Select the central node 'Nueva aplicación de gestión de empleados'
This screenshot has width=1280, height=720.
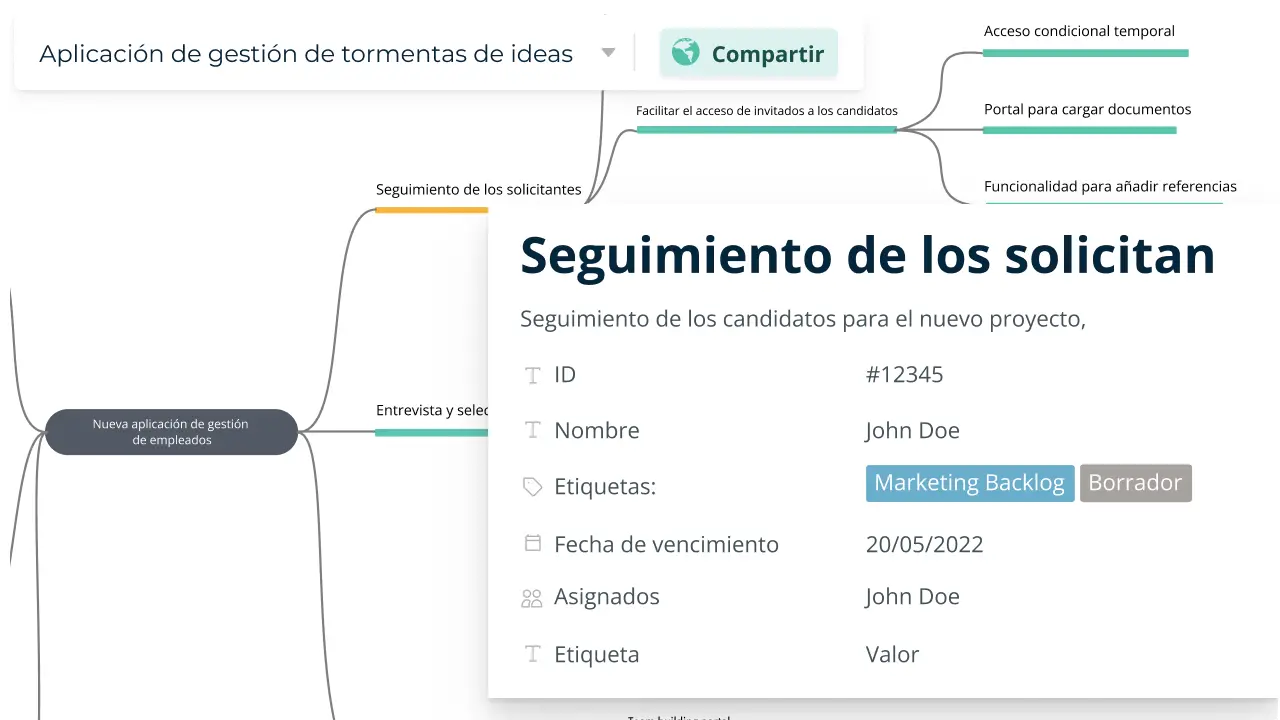coord(171,432)
